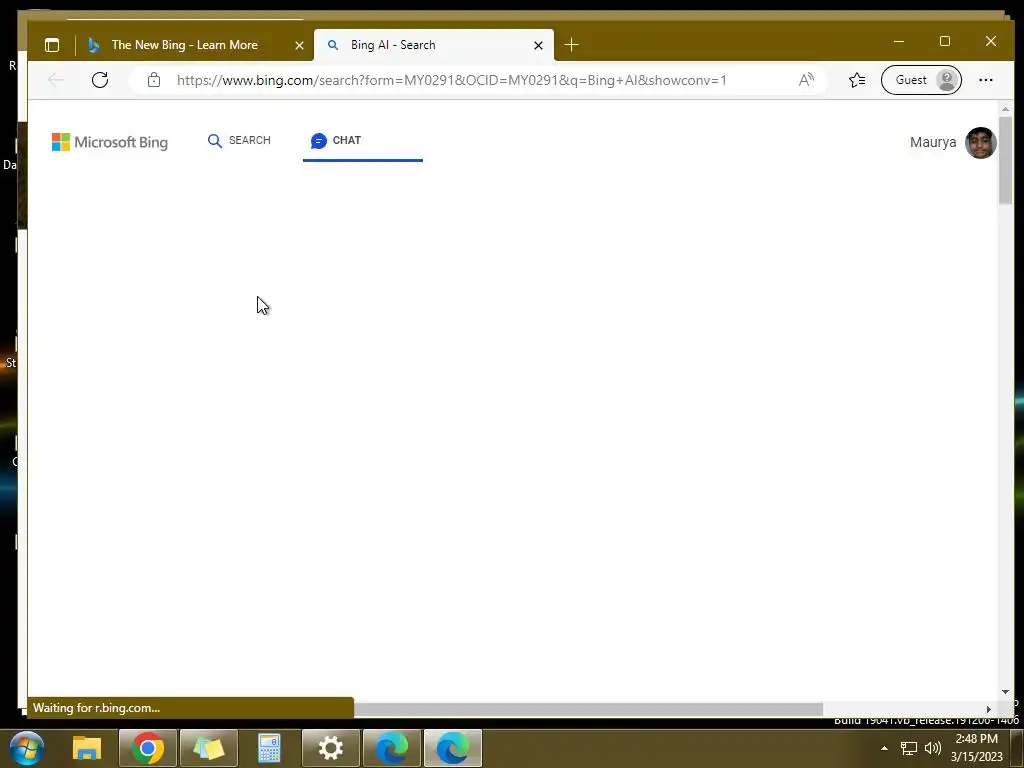The width and height of the screenshot is (1024, 768).
Task: Open Edge settings and more menu
Action: 985,80
